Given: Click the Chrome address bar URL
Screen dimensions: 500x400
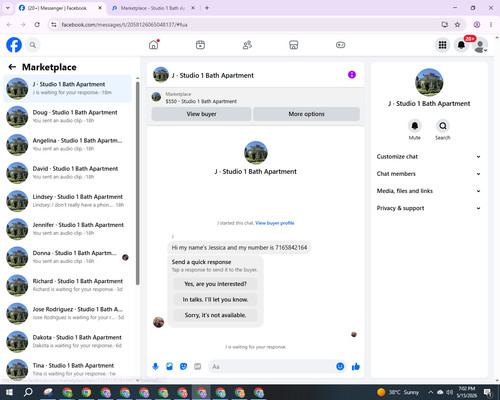Looking at the screenshot, I should coord(124,25).
